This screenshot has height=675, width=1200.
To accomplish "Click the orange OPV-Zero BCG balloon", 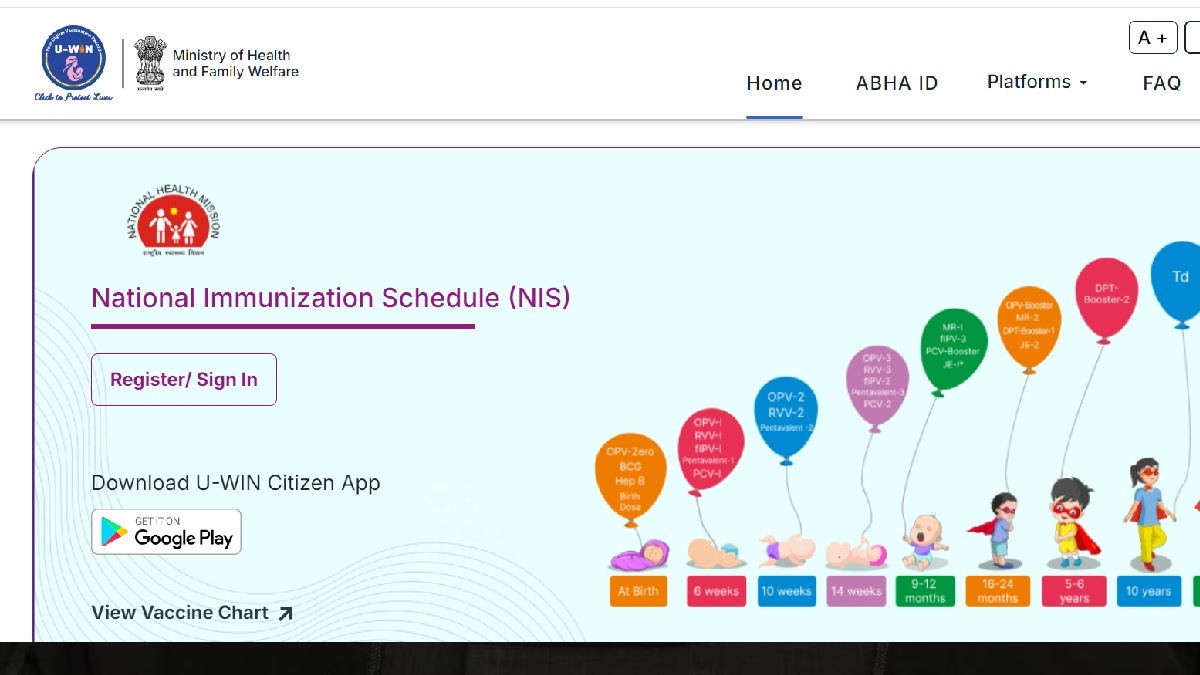I will coord(630,478).
